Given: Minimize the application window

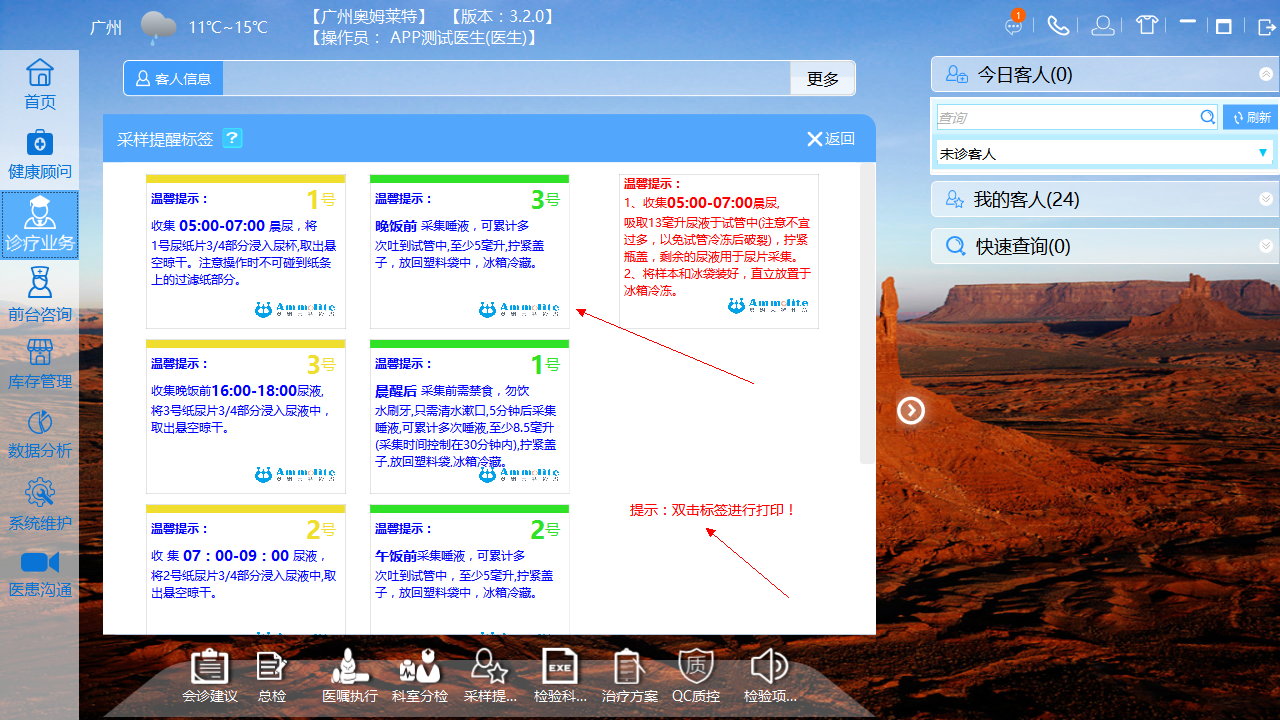Looking at the screenshot, I should 1187,22.
